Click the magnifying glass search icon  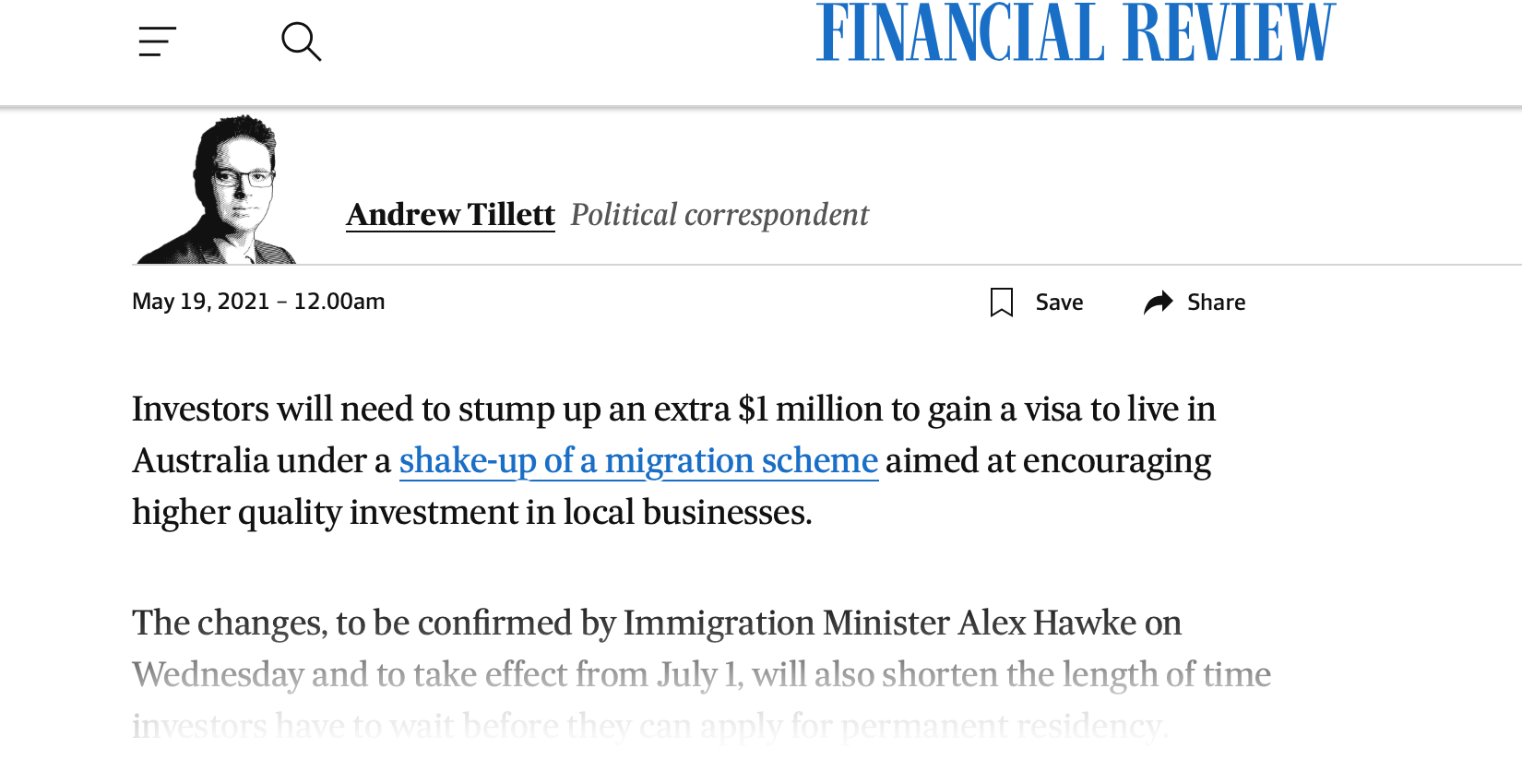pyautogui.click(x=301, y=42)
